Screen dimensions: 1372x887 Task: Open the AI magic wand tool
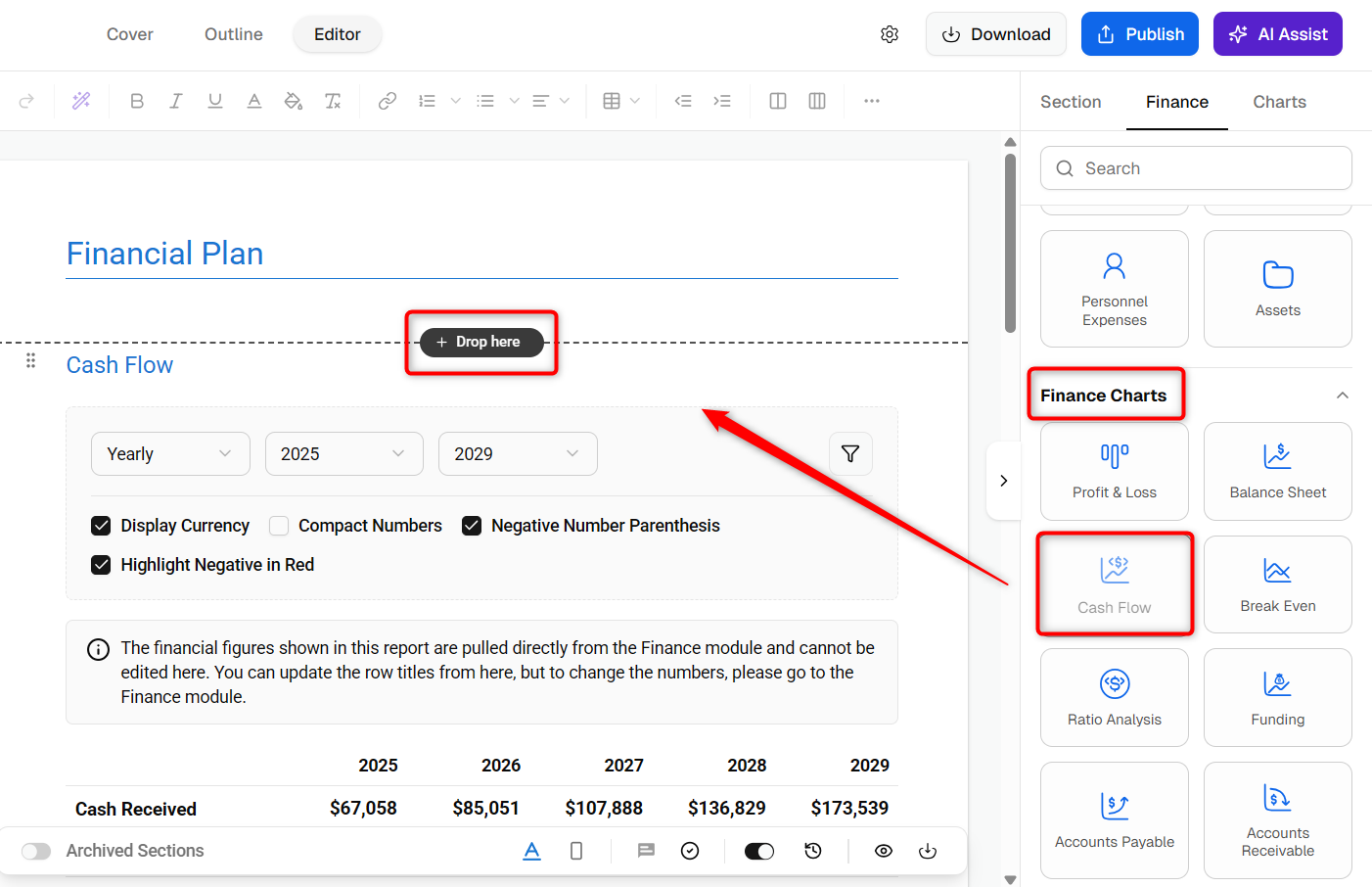81,101
